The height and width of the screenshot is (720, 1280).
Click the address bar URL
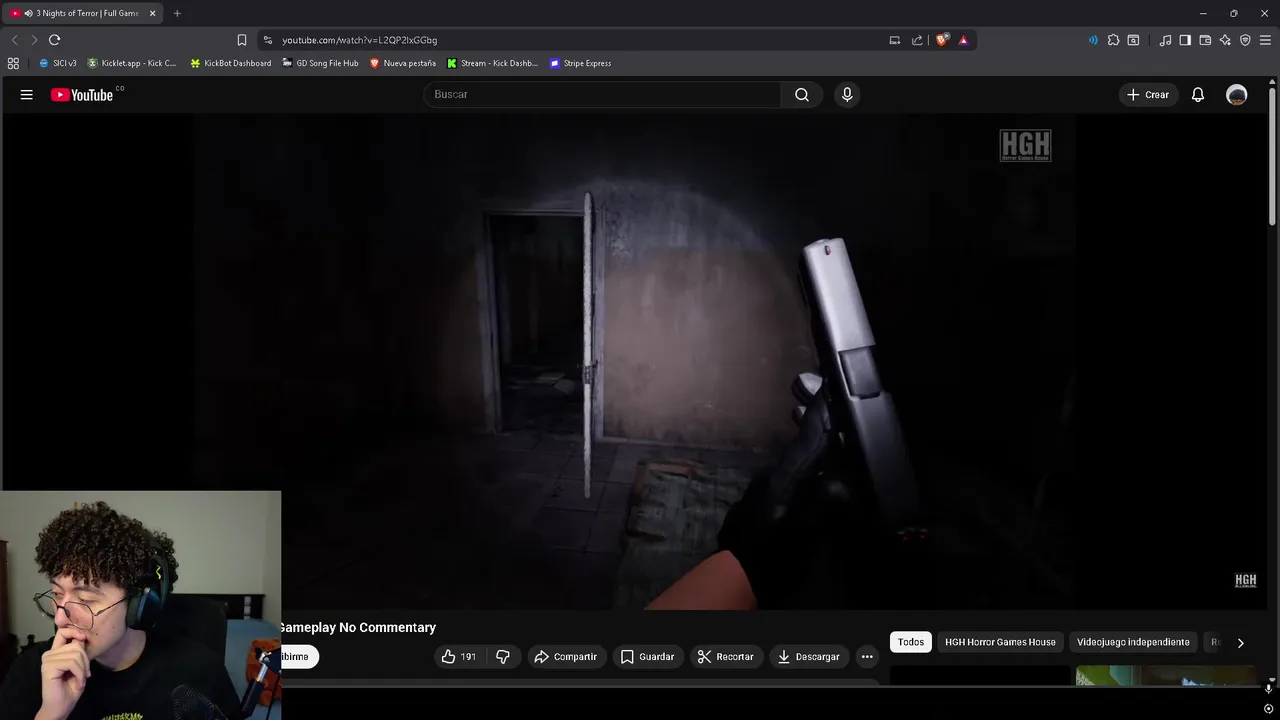pos(360,40)
